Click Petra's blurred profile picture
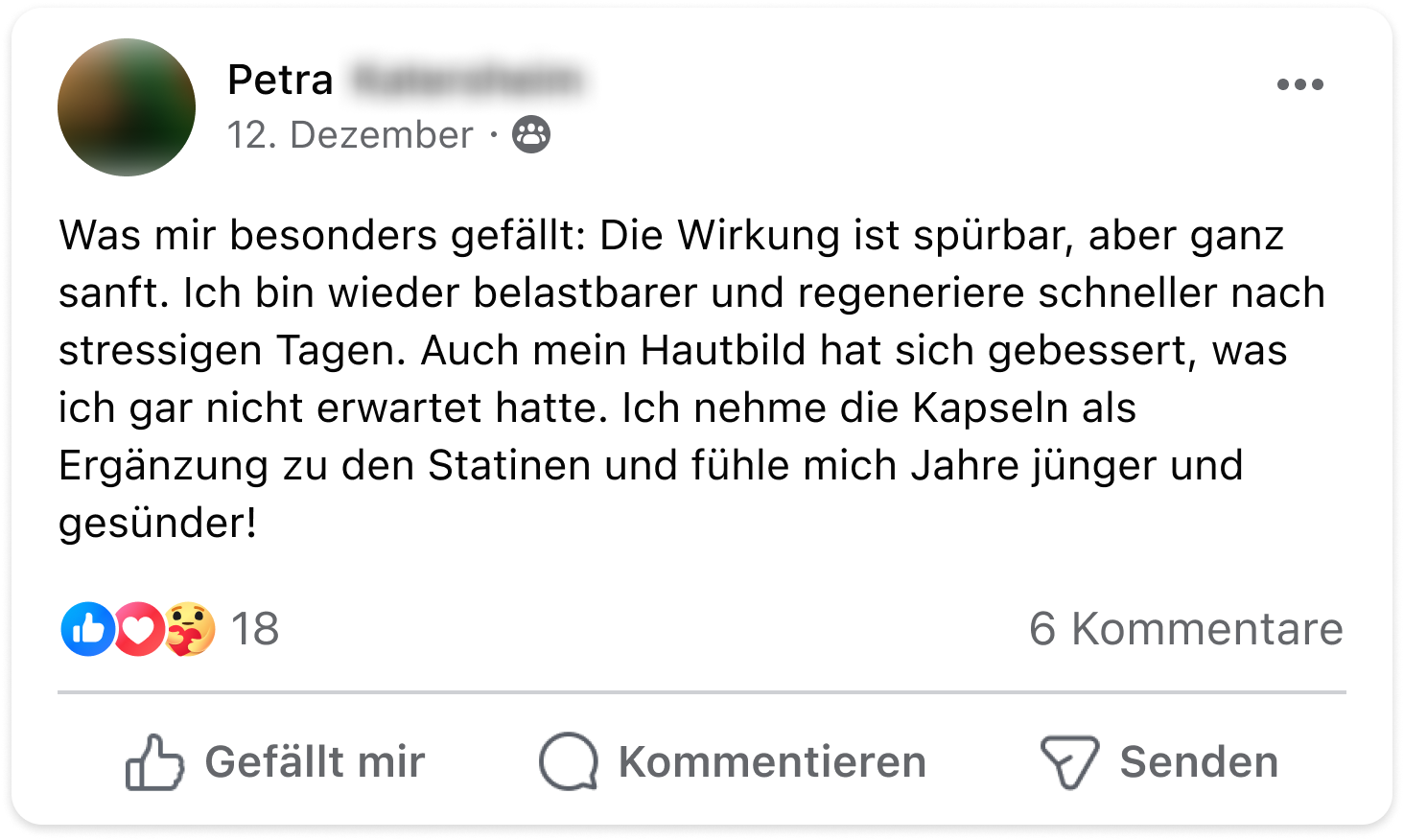This screenshot has height=840, width=1404. [127, 107]
